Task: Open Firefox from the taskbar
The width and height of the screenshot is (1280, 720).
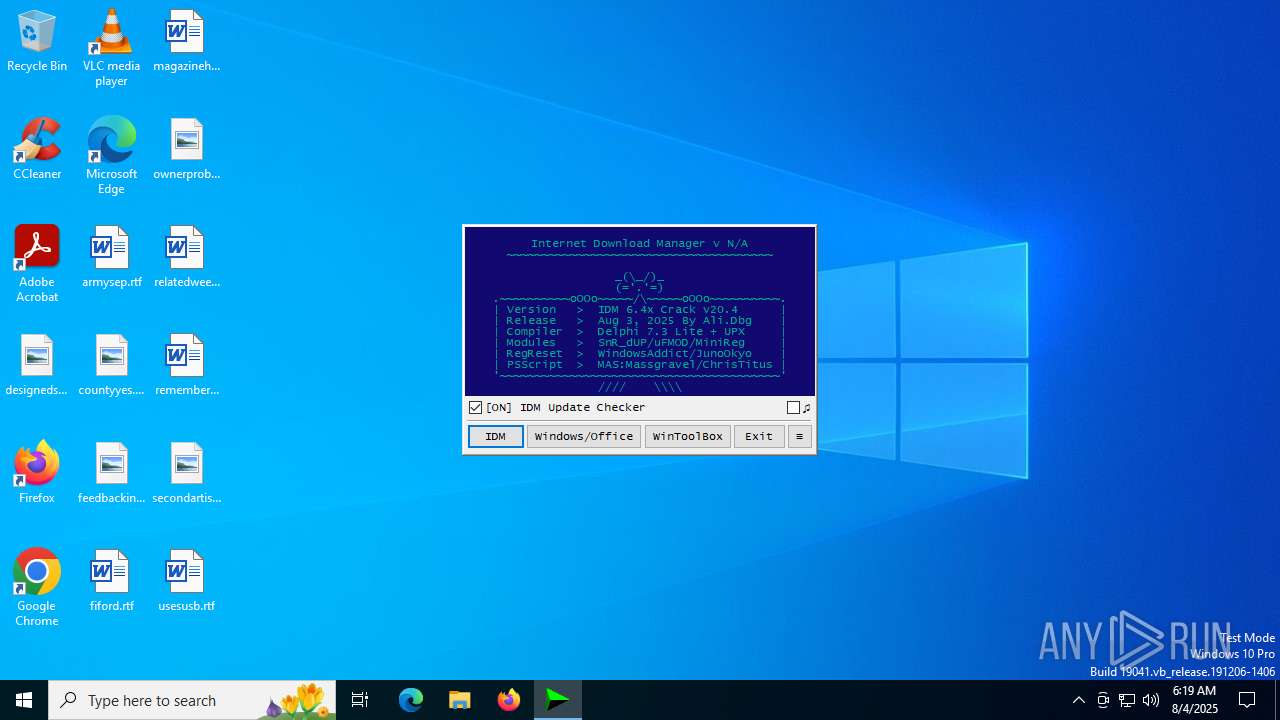Action: pyautogui.click(x=509, y=700)
